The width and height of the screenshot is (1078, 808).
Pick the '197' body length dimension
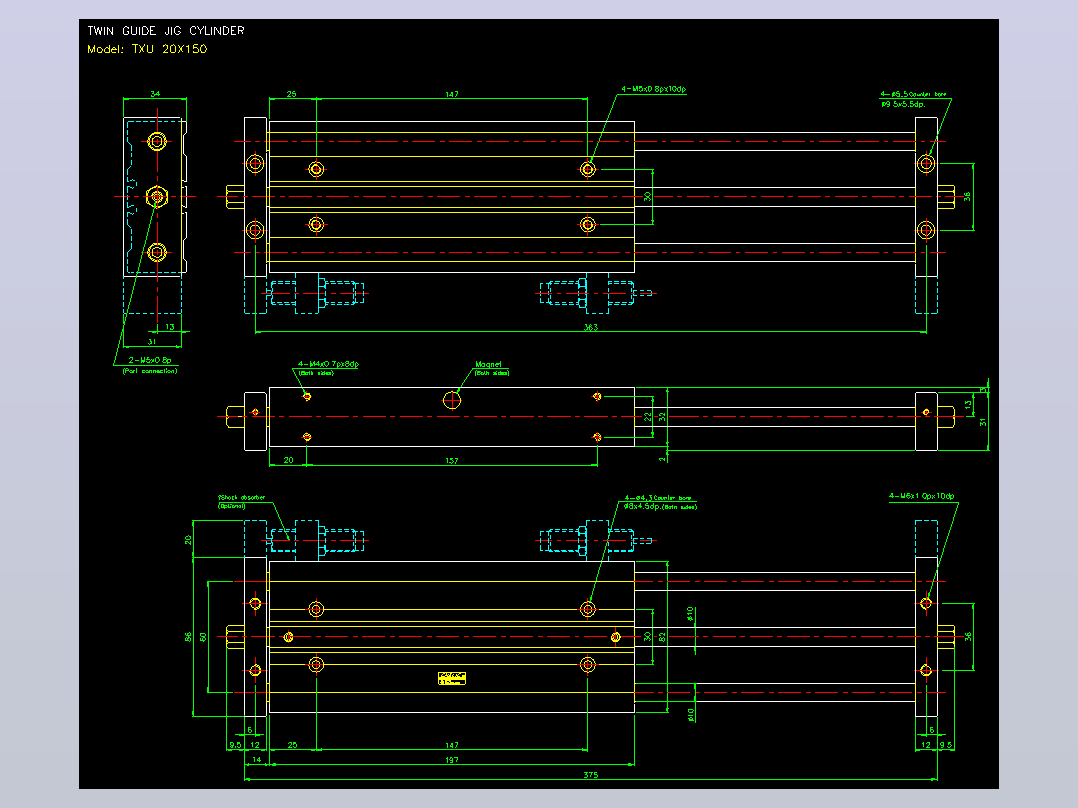coord(452,760)
